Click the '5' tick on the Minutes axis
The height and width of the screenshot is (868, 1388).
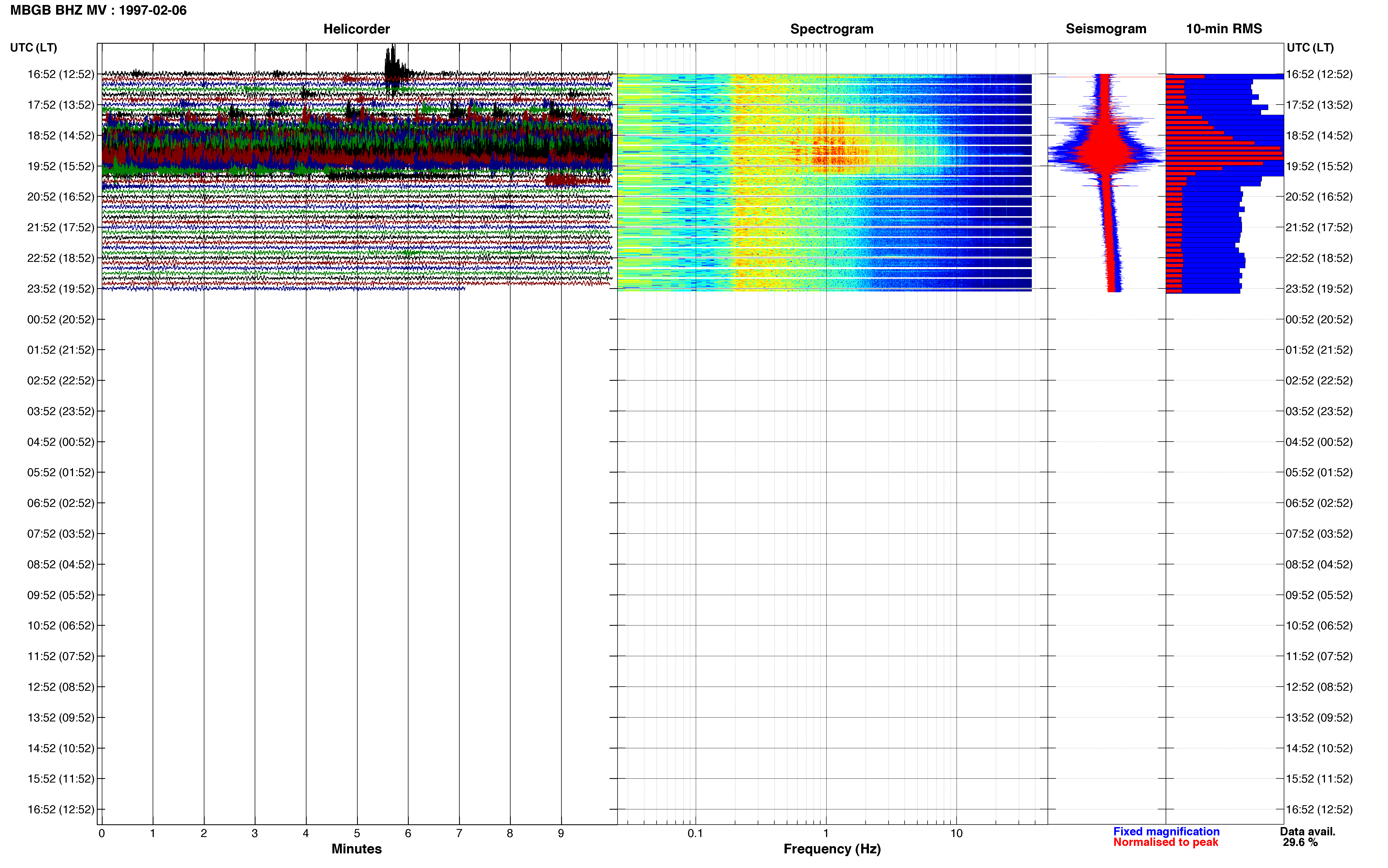[357, 833]
